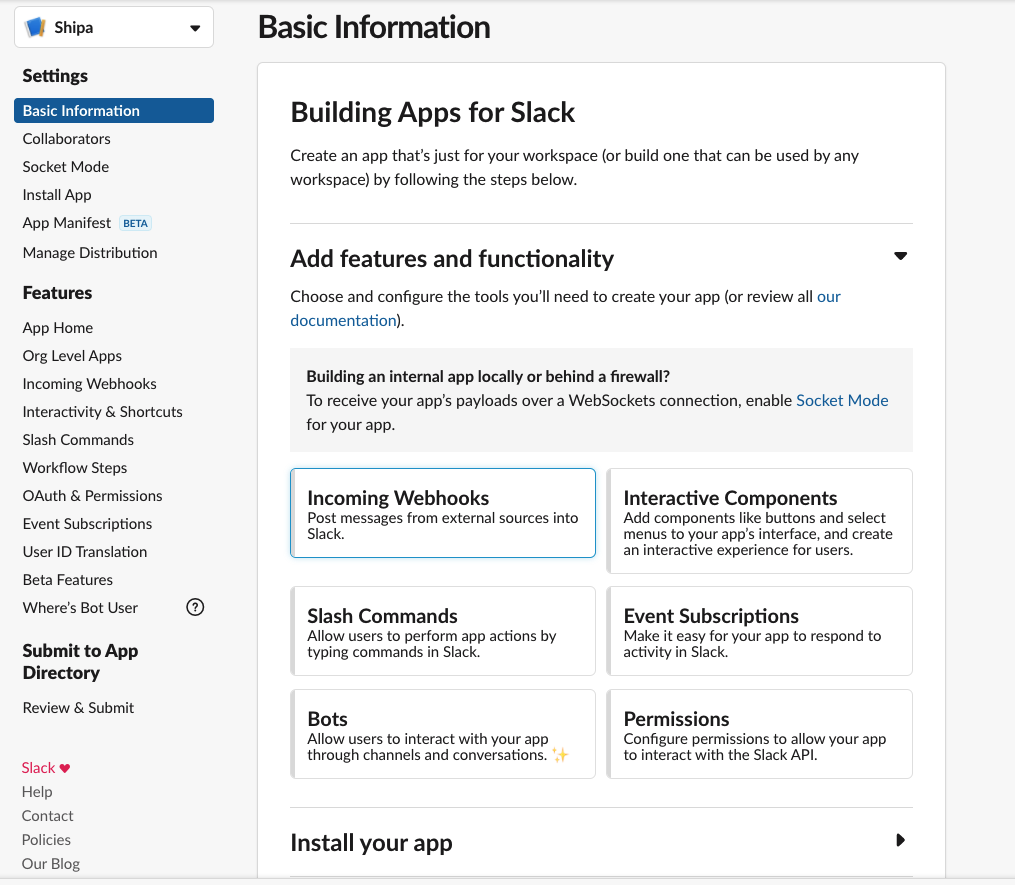The width and height of the screenshot is (1015, 885).
Task: Click 'Building an internal app locally' notice text
Action: pos(488,376)
